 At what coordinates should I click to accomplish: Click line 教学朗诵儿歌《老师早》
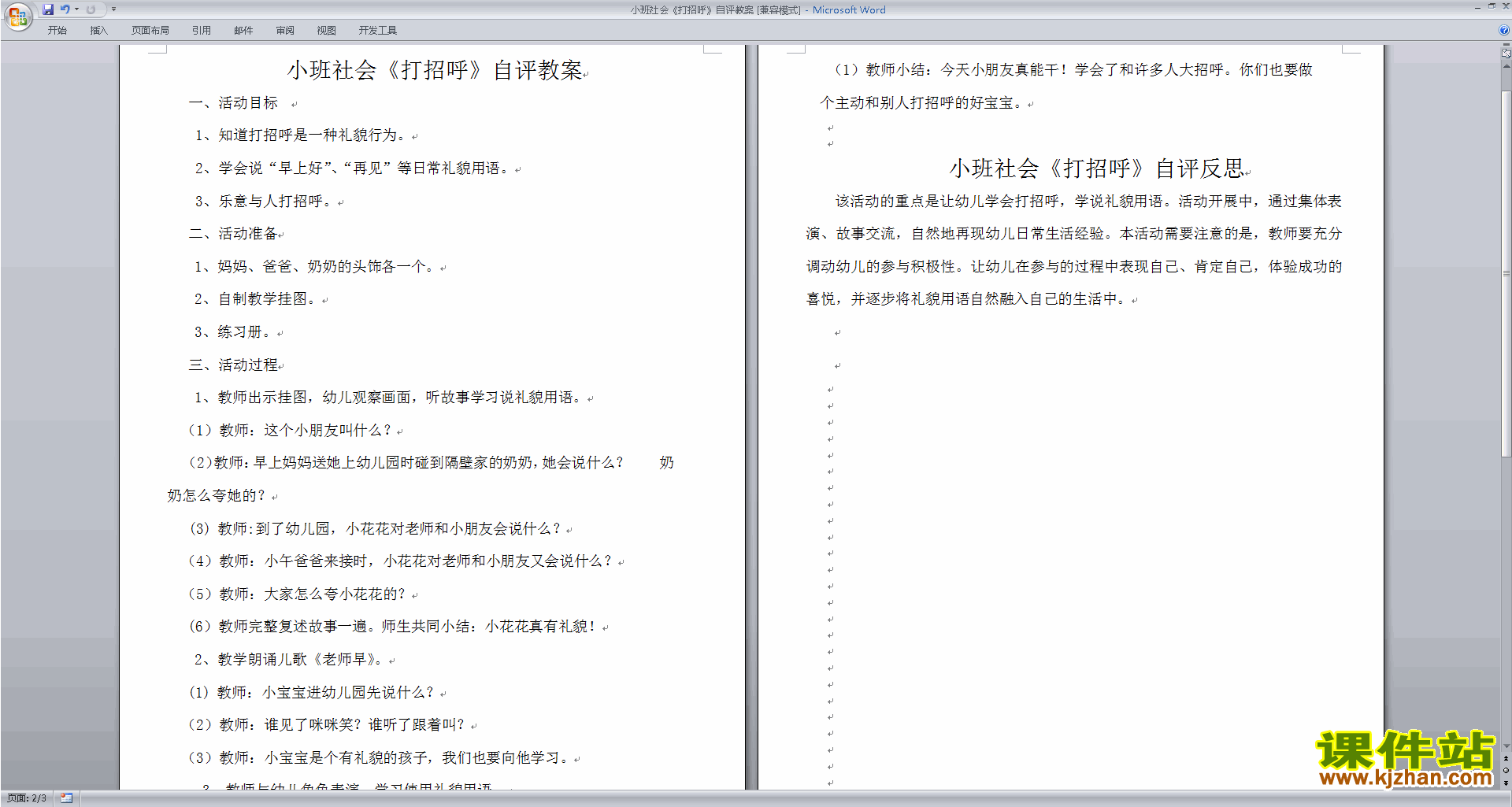coord(289,660)
